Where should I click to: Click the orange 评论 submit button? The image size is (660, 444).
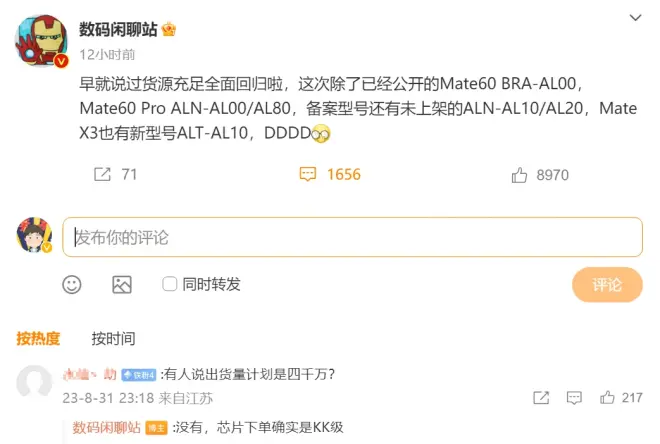tap(607, 285)
